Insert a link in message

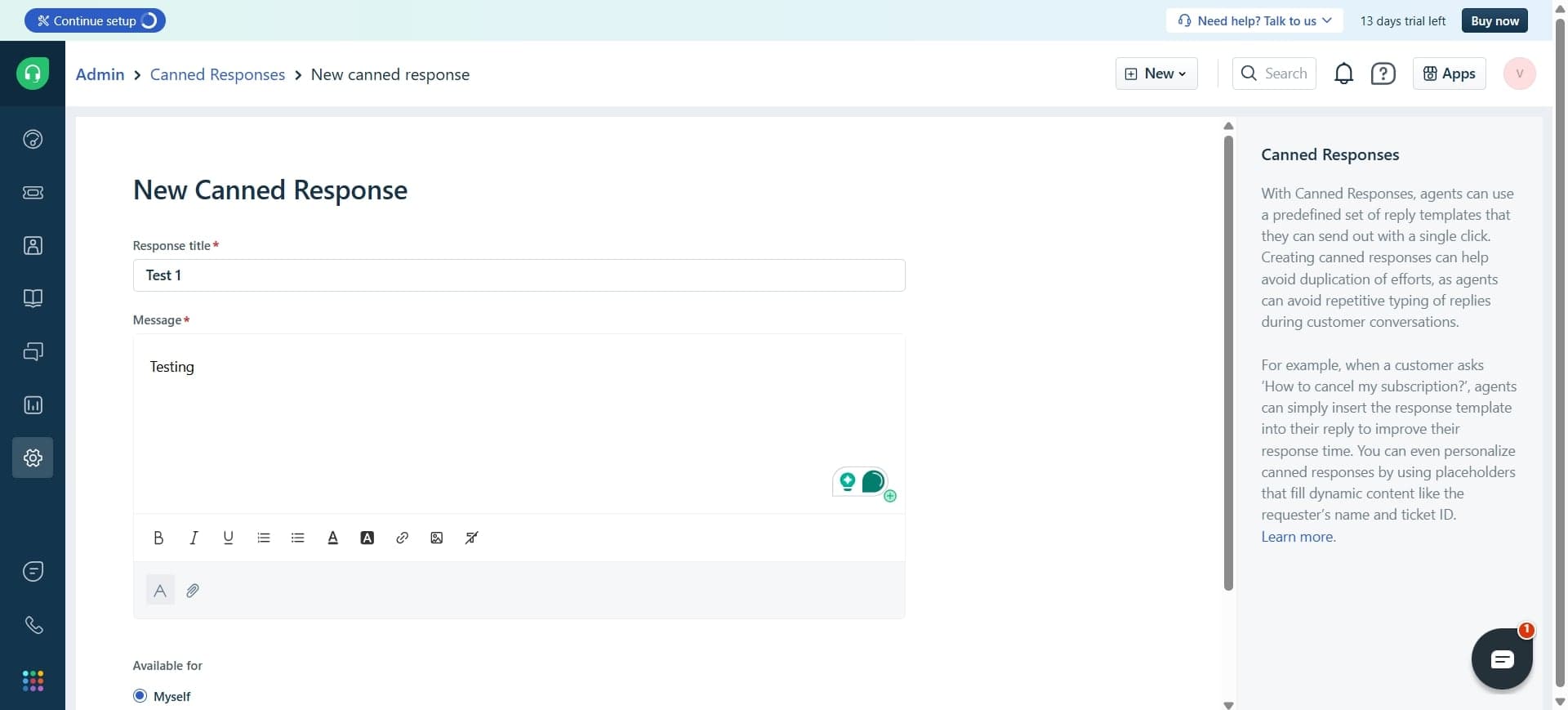pyautogui.click(x=402, y=538)
